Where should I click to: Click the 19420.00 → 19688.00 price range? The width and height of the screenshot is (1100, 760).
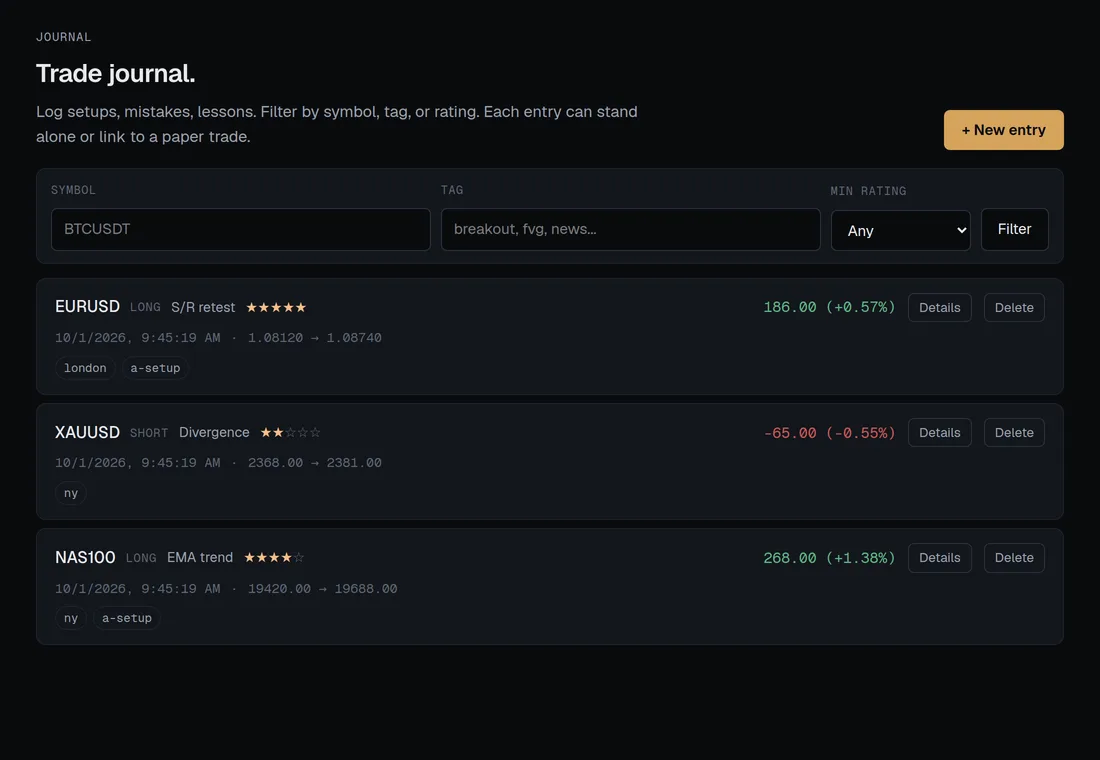click(x=323, y=588)
